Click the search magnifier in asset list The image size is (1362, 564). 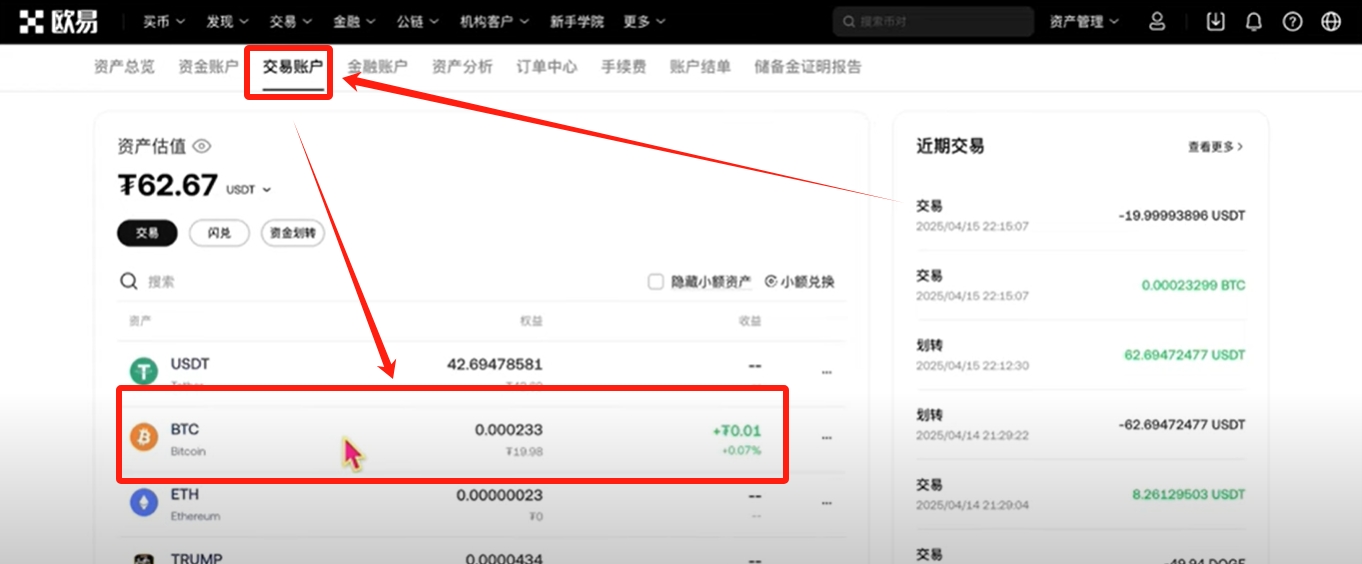[x=129, y=282]
